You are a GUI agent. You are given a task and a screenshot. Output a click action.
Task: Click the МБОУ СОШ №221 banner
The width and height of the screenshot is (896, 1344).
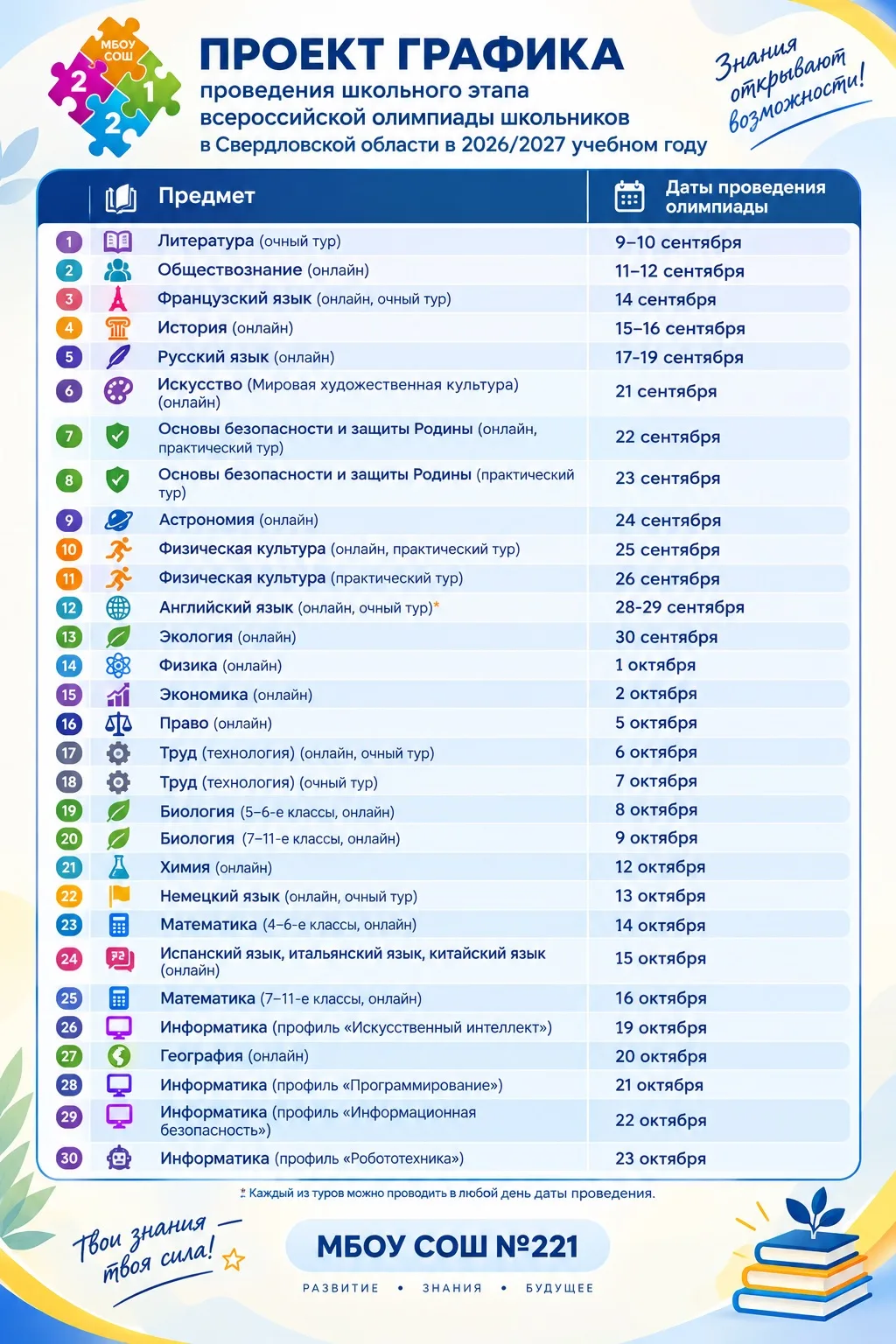click(447, 1246)
